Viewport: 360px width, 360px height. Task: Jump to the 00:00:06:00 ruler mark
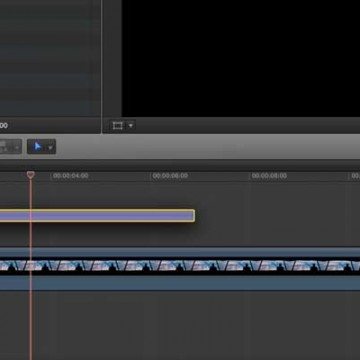point(170,176)
